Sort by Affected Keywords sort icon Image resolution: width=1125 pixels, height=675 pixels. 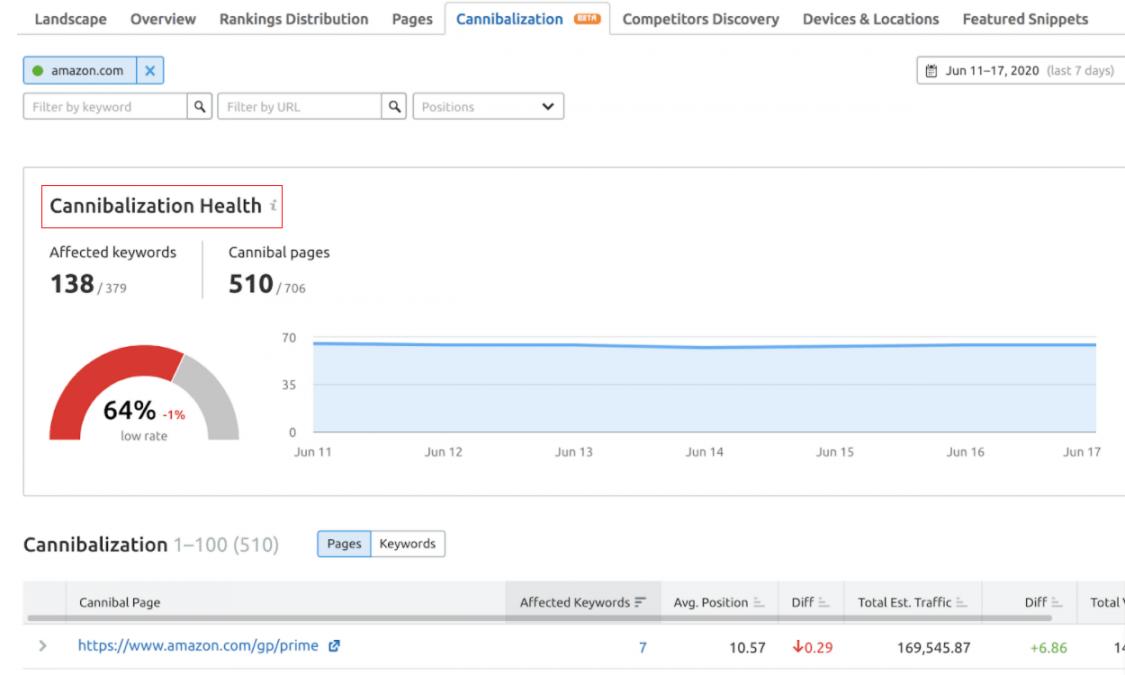pos(640,603)
